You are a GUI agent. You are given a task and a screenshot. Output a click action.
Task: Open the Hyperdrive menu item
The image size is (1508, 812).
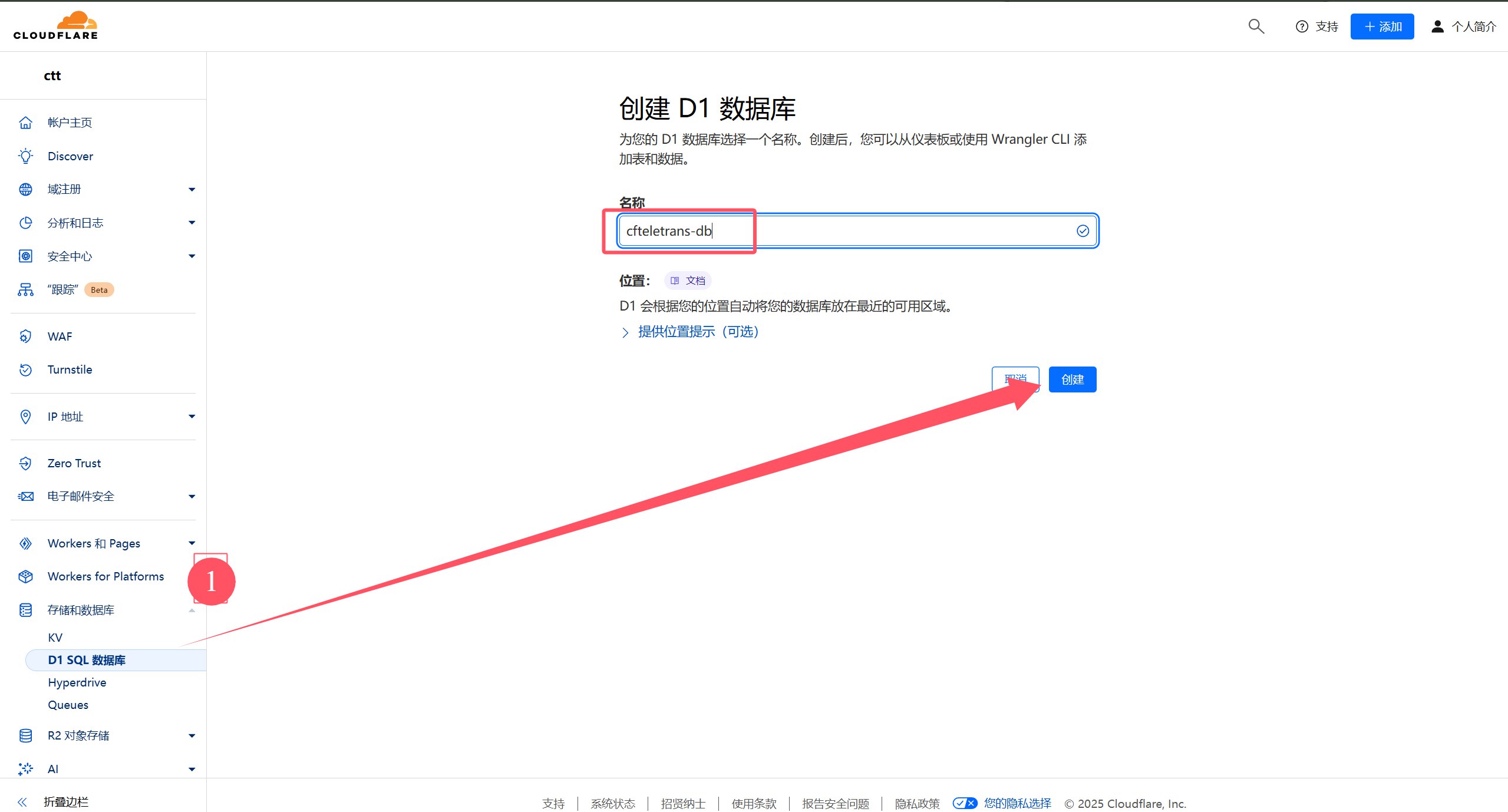(77, 682)
